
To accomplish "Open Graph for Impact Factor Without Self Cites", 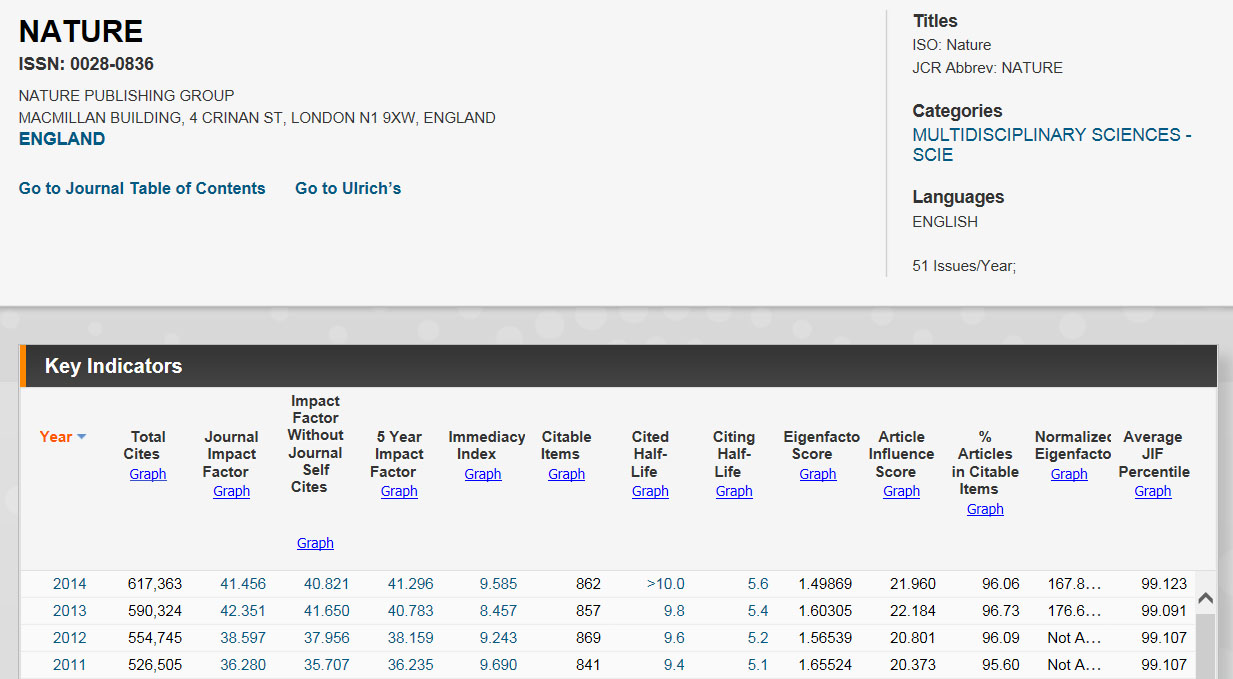I will 315,543.
